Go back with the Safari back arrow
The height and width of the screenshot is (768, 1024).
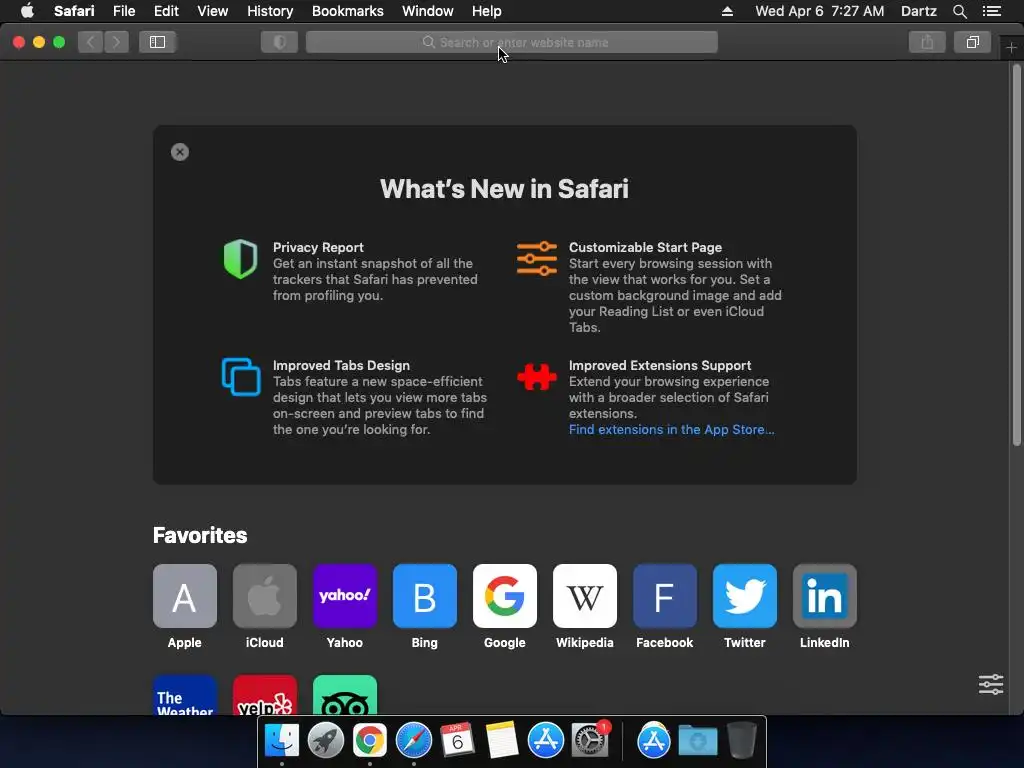click(x=91, y=42)
